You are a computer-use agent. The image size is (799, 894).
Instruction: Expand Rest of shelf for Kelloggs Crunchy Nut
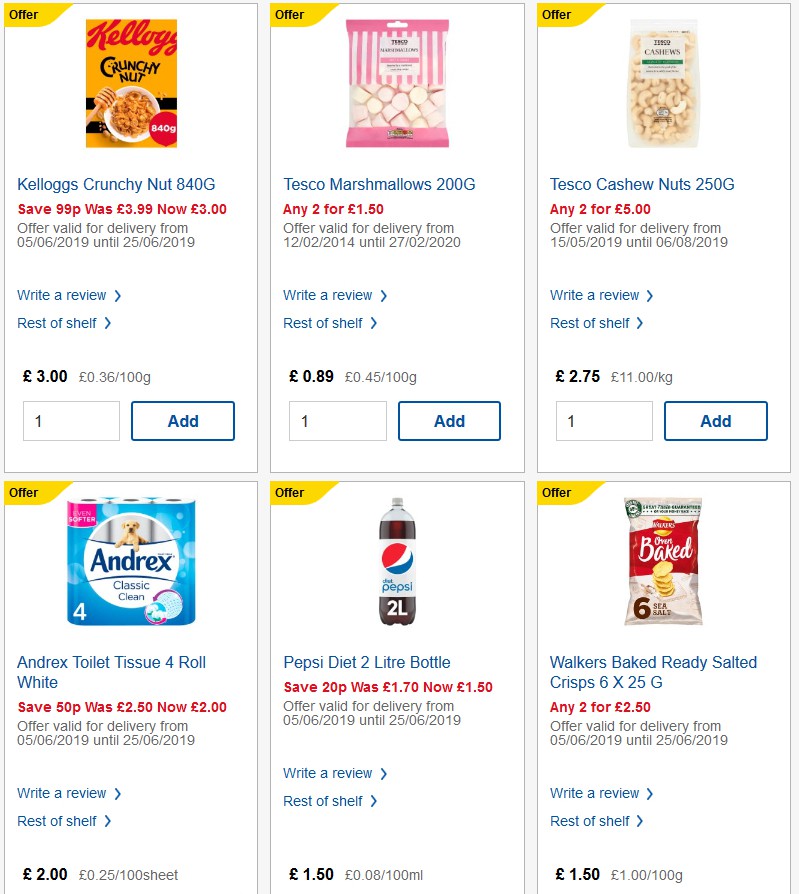(59, 323)
